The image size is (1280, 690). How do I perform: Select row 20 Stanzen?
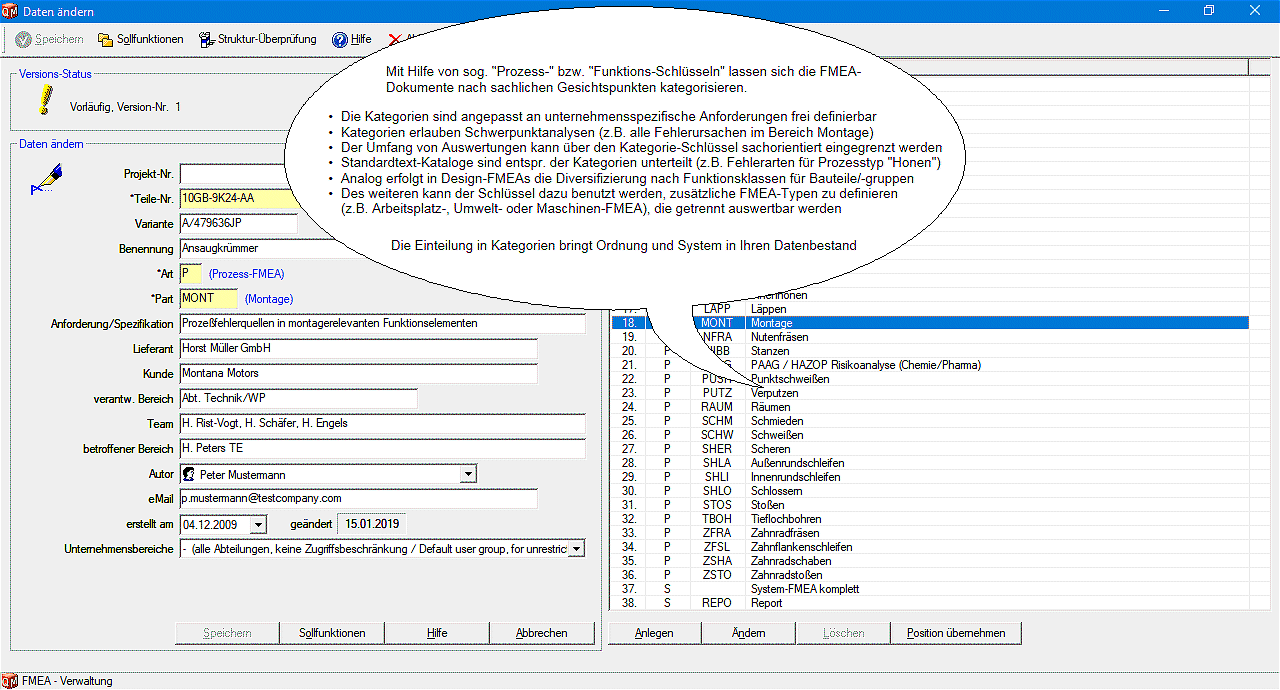coord(929,351)
